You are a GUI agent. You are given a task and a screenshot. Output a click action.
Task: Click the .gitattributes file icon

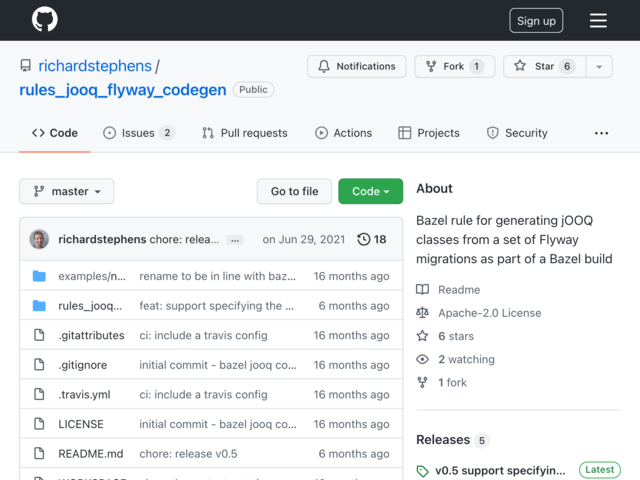pos(39,335)
